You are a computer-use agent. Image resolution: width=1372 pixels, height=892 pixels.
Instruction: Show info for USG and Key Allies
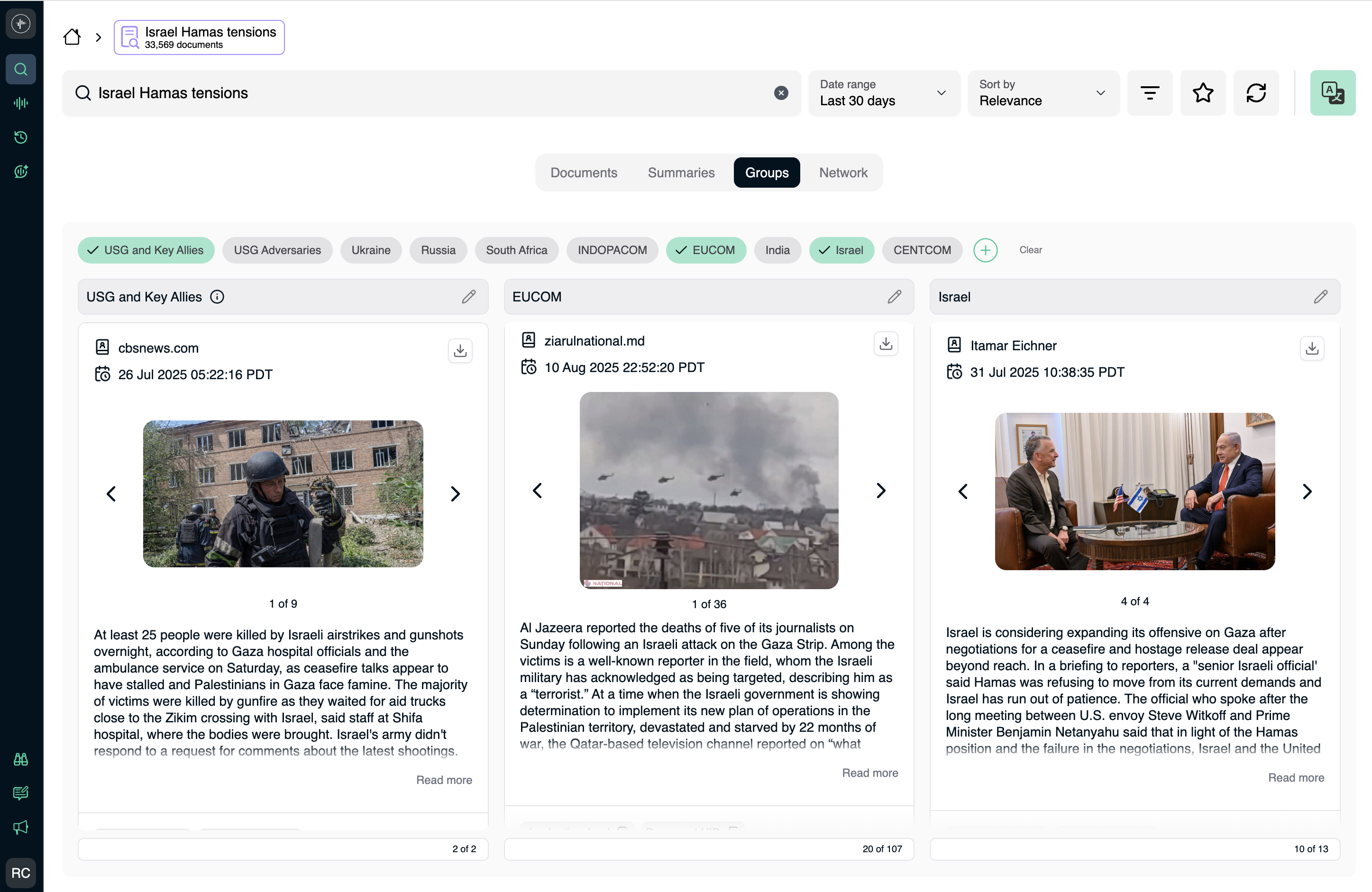point(217,297)
